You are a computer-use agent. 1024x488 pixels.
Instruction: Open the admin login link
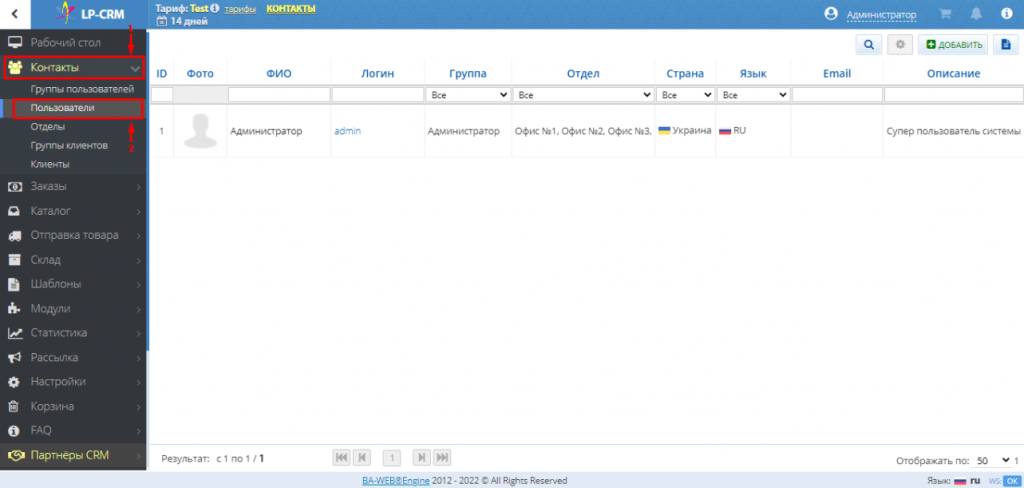(x=347, y=131)
